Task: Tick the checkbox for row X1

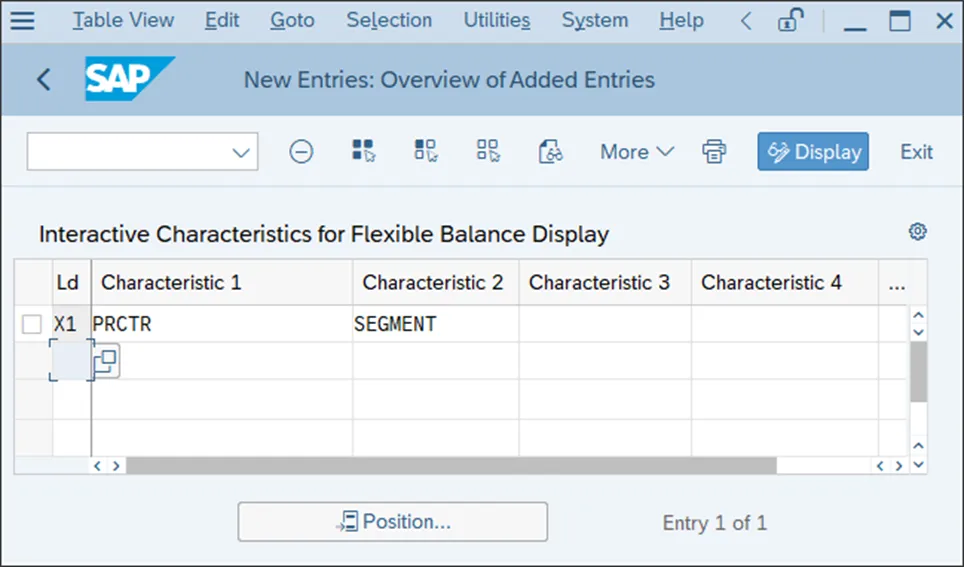Action: tap(32, 324)
